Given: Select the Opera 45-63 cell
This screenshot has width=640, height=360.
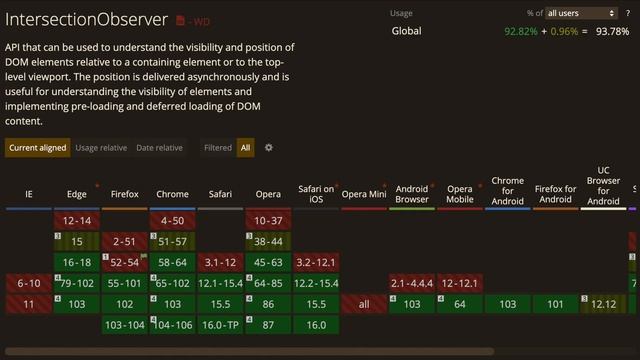Looking at the screenshot, I should (x=268, y=262).
